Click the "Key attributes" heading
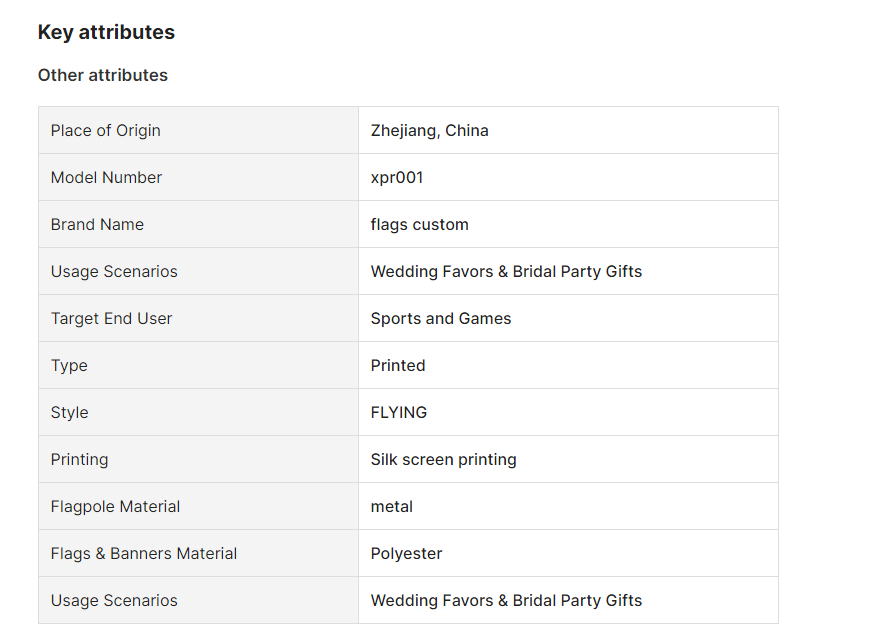The width and height of the screenshot is (891, 644). [x=106, y=32]
